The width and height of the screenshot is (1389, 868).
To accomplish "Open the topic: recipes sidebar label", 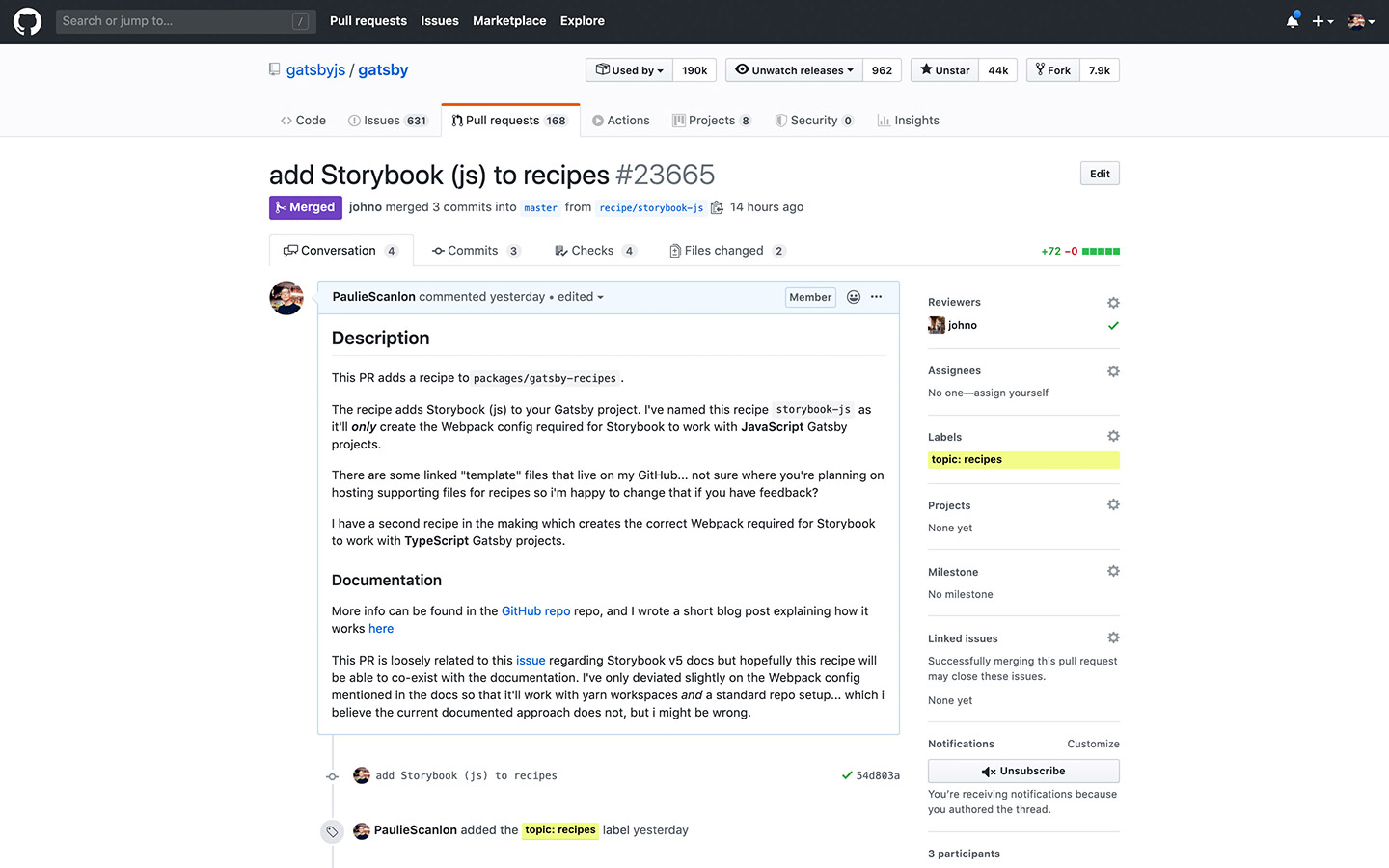I will point(1023,460).
